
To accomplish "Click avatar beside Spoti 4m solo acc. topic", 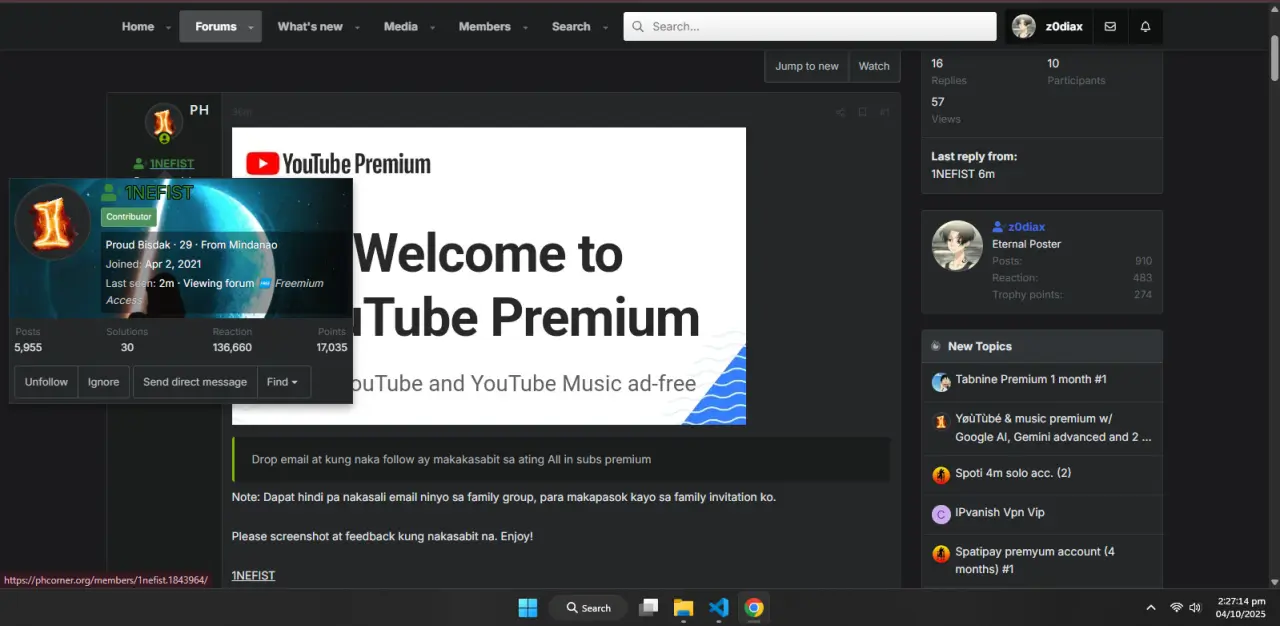I will [940, 475].
